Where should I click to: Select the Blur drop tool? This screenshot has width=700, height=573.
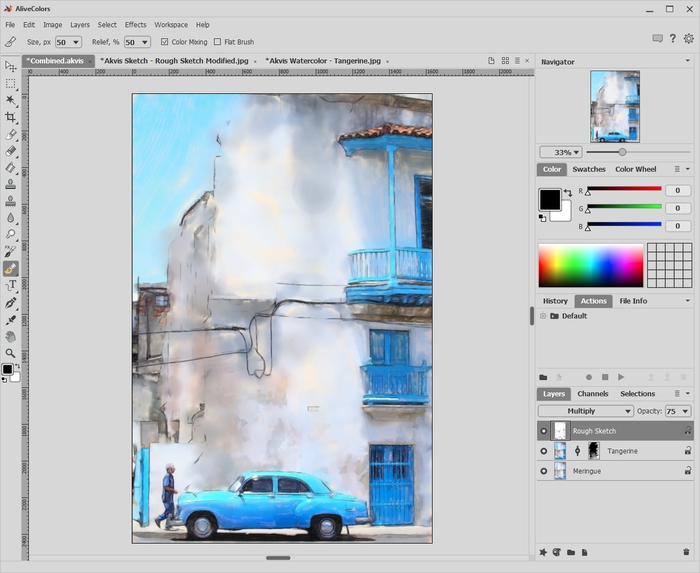[10, 218]
